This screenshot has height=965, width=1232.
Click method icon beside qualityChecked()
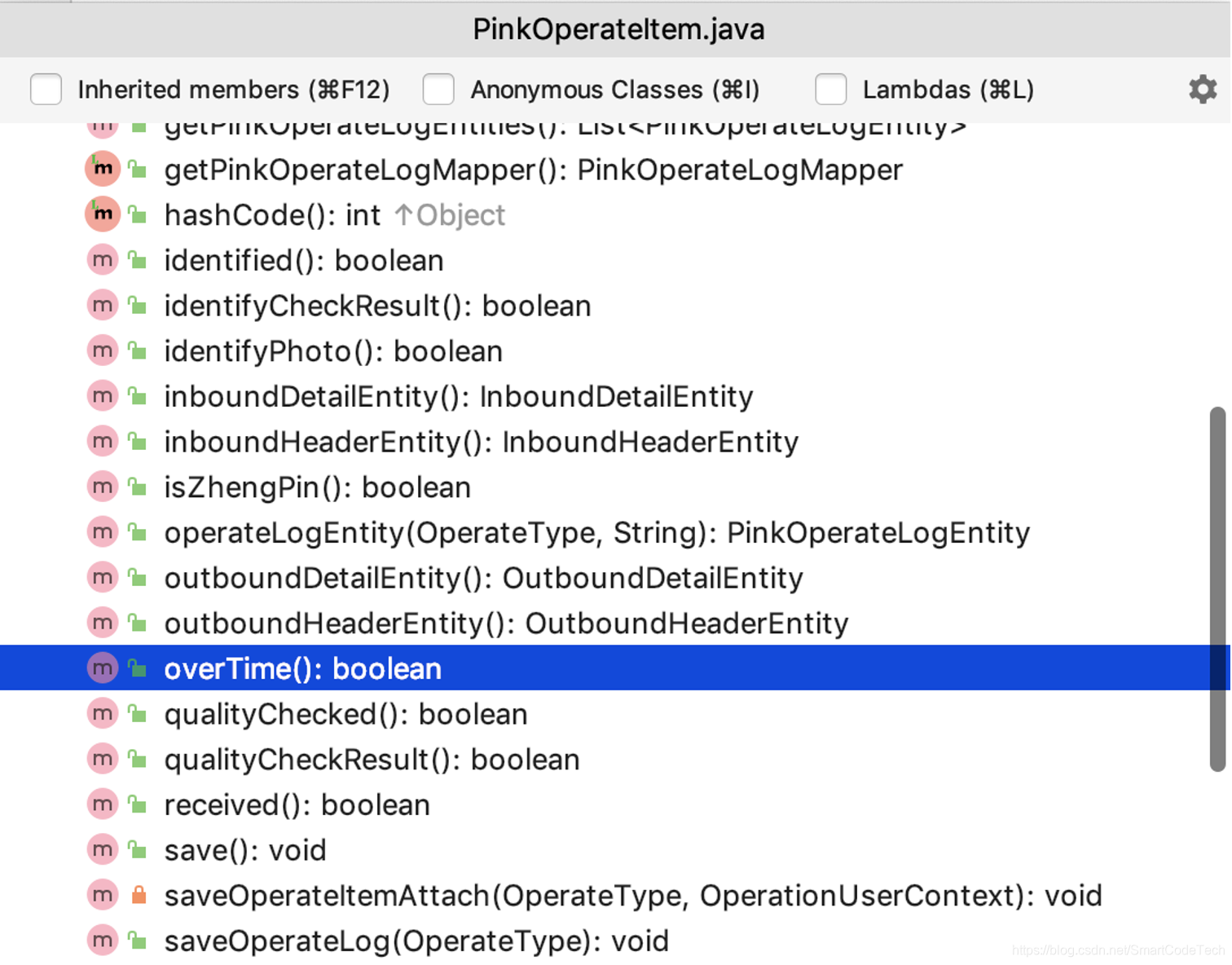click(x=103, y=714)
